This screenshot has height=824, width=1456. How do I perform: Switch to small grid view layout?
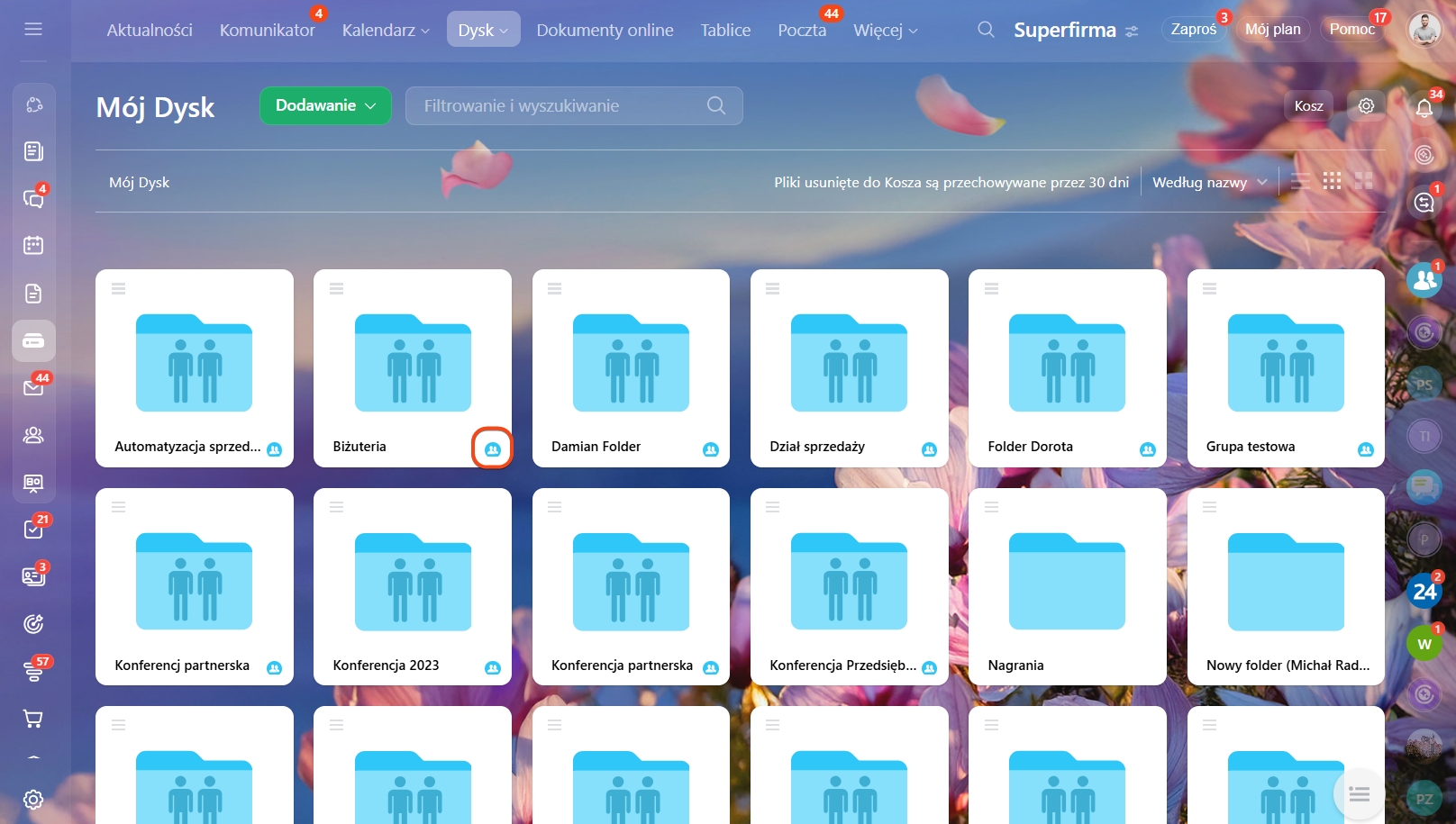[1332, 182]
